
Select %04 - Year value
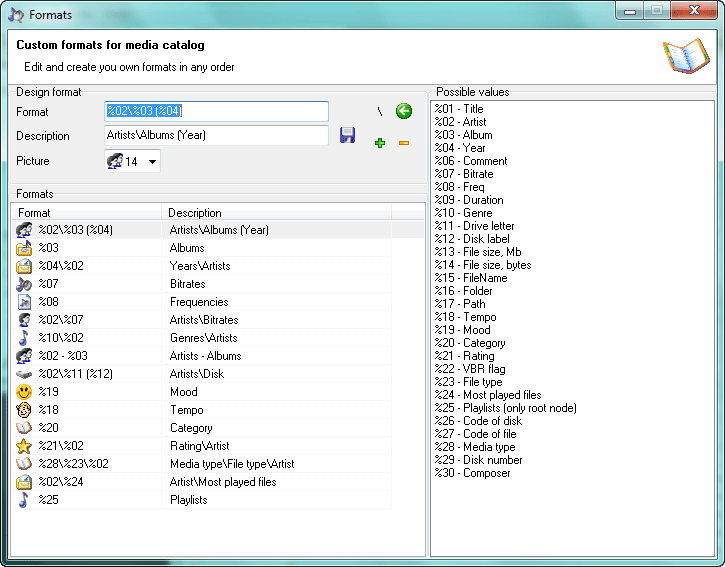460,148
